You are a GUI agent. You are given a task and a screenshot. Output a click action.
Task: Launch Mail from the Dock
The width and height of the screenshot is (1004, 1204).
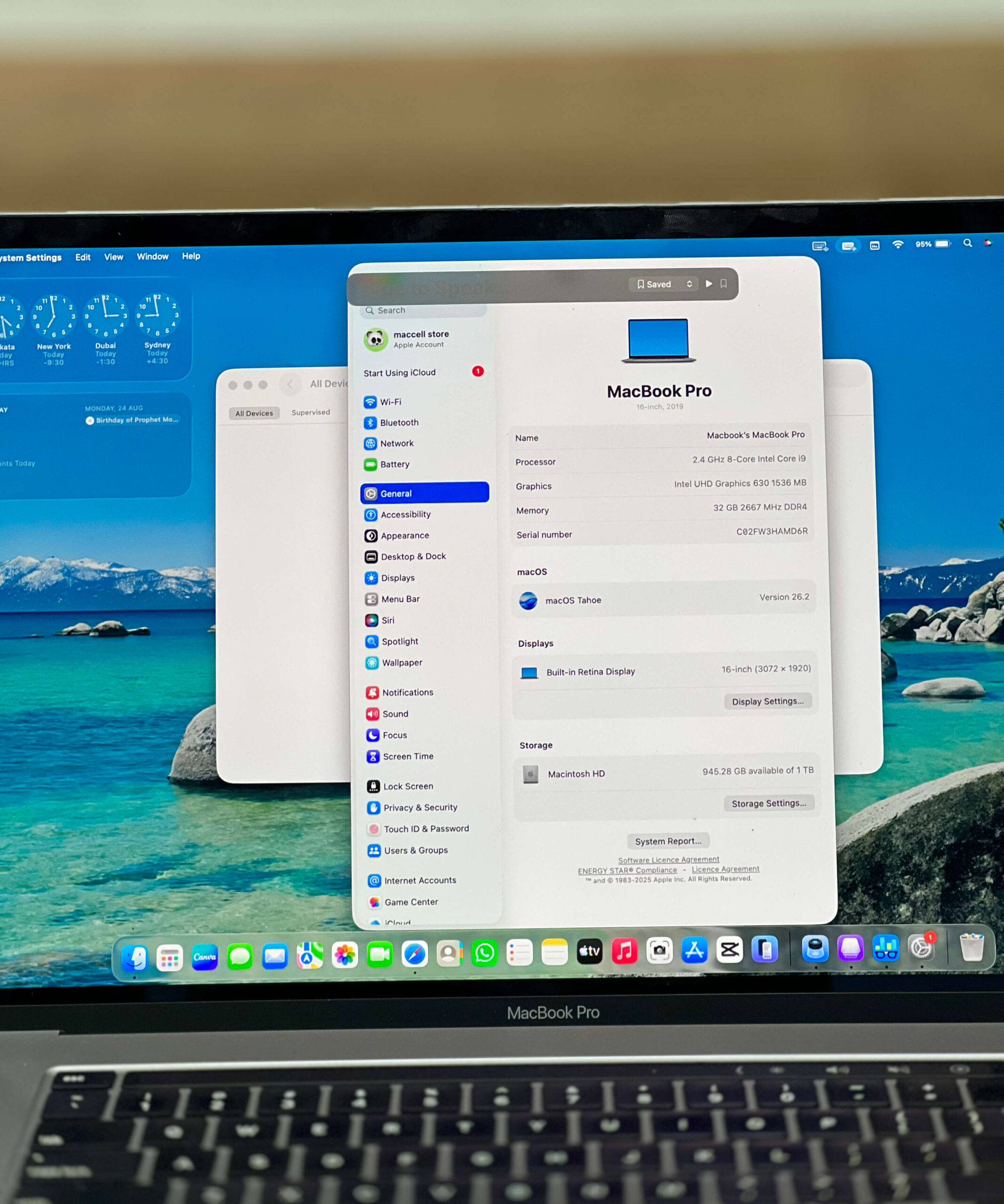click(275, 956)
